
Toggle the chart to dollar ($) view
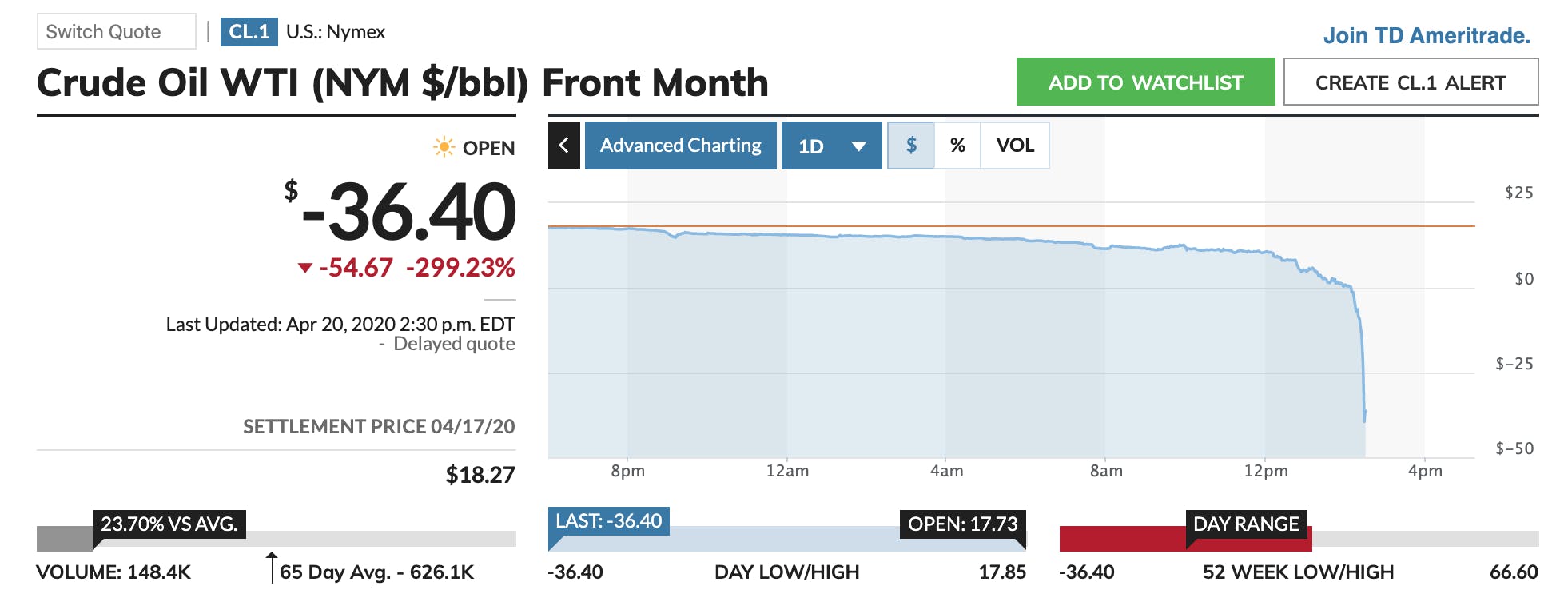[x=911, y=146]
